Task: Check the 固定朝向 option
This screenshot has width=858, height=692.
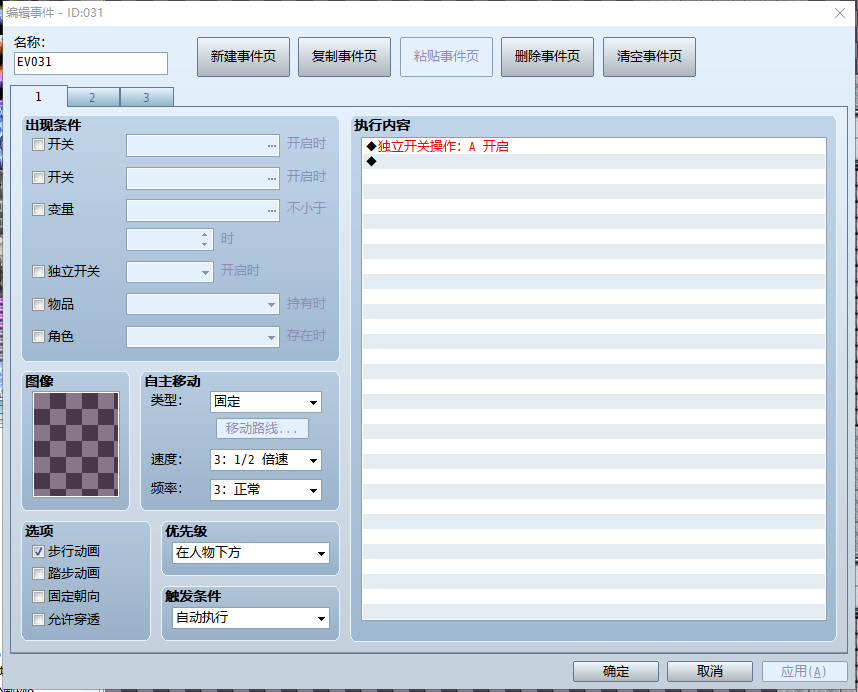Action: point(38,596)
